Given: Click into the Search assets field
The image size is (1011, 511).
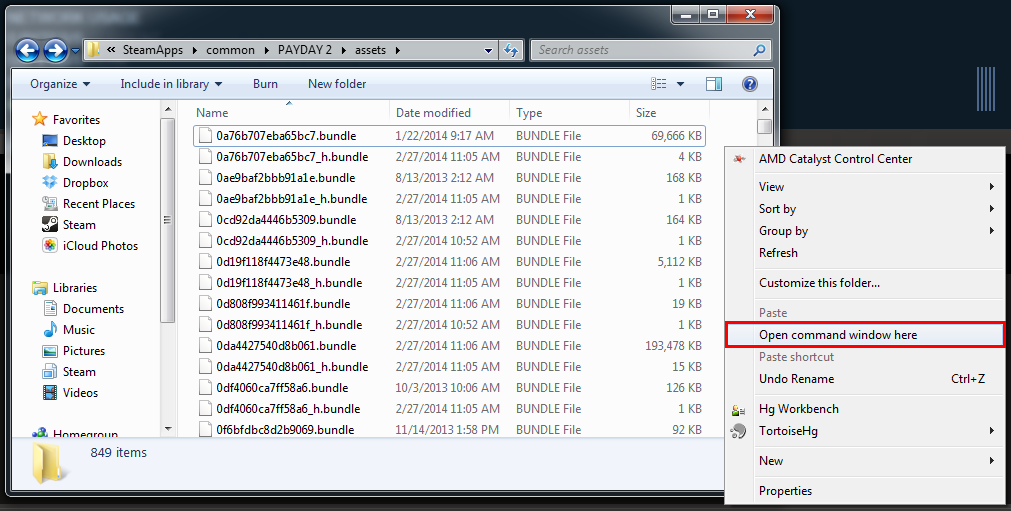Looking at the screenshot, I should (651, 50).
